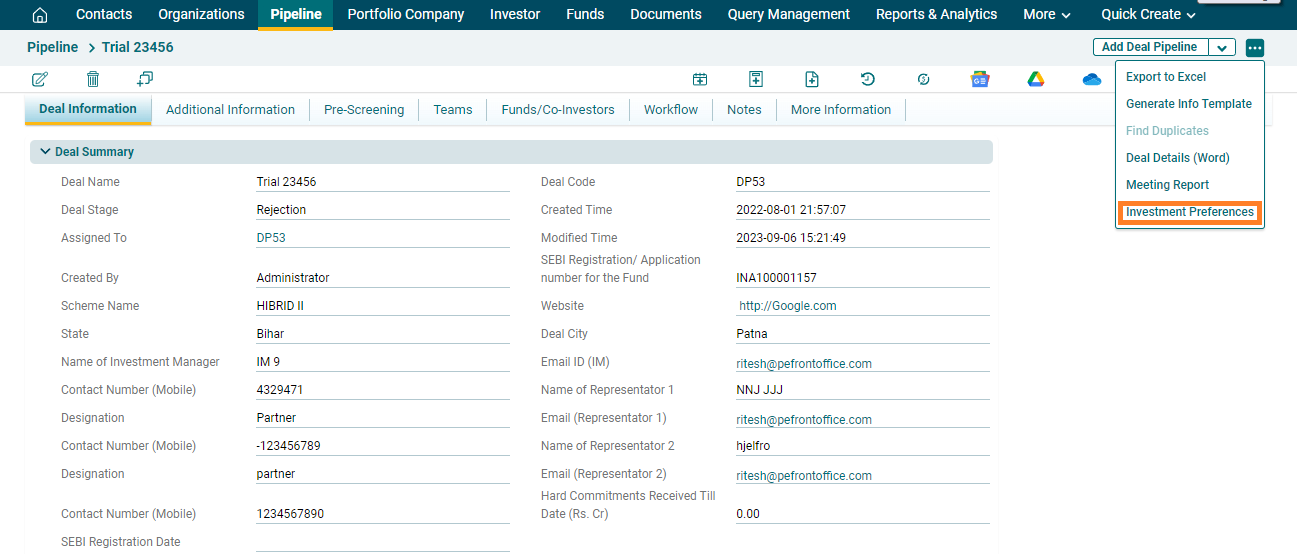The image size is (1297, 554).
Task: Open the Google Drive icon
Action: click(x=1036, y=80)
